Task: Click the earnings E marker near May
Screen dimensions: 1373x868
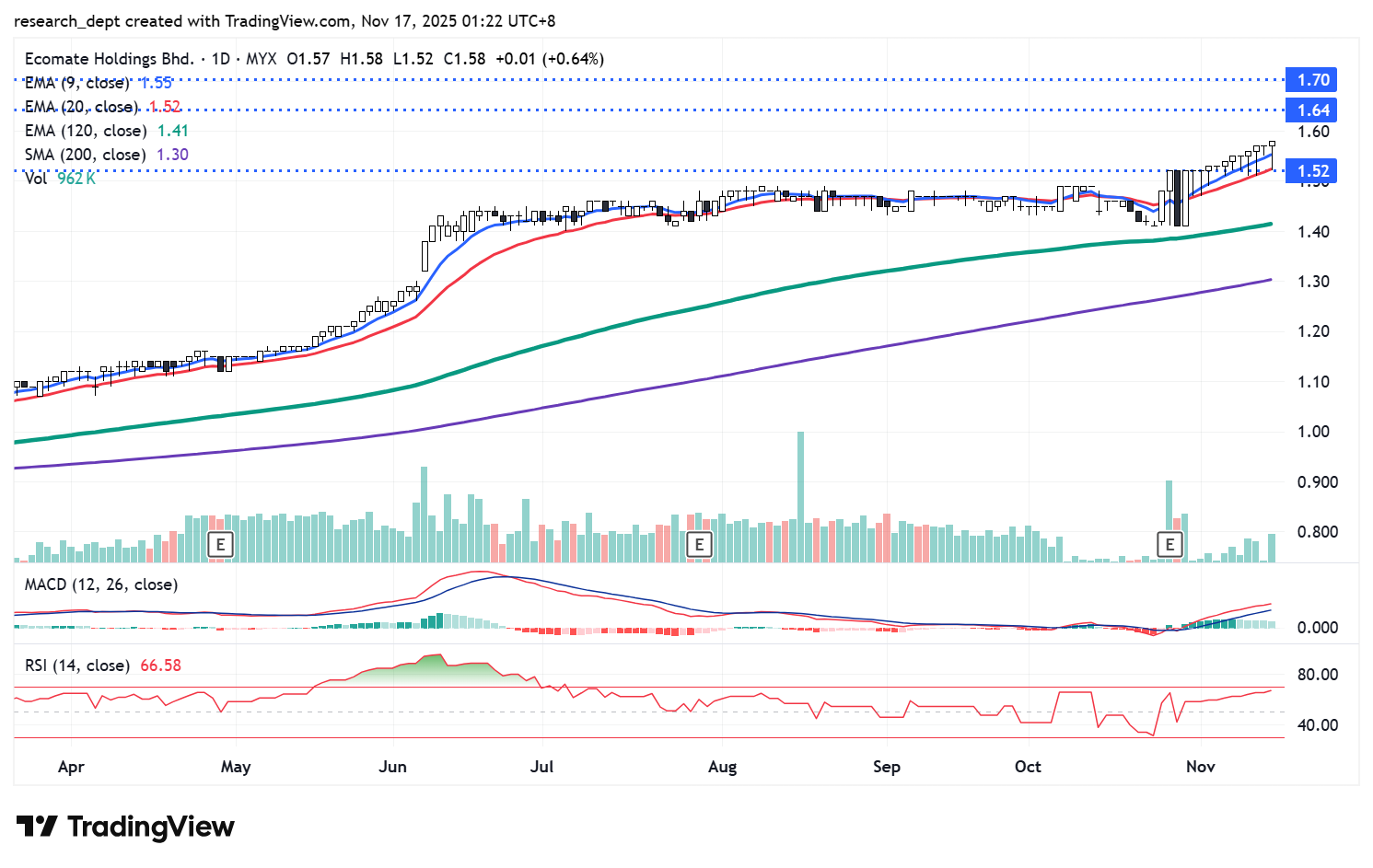Action: click(220, 544)
